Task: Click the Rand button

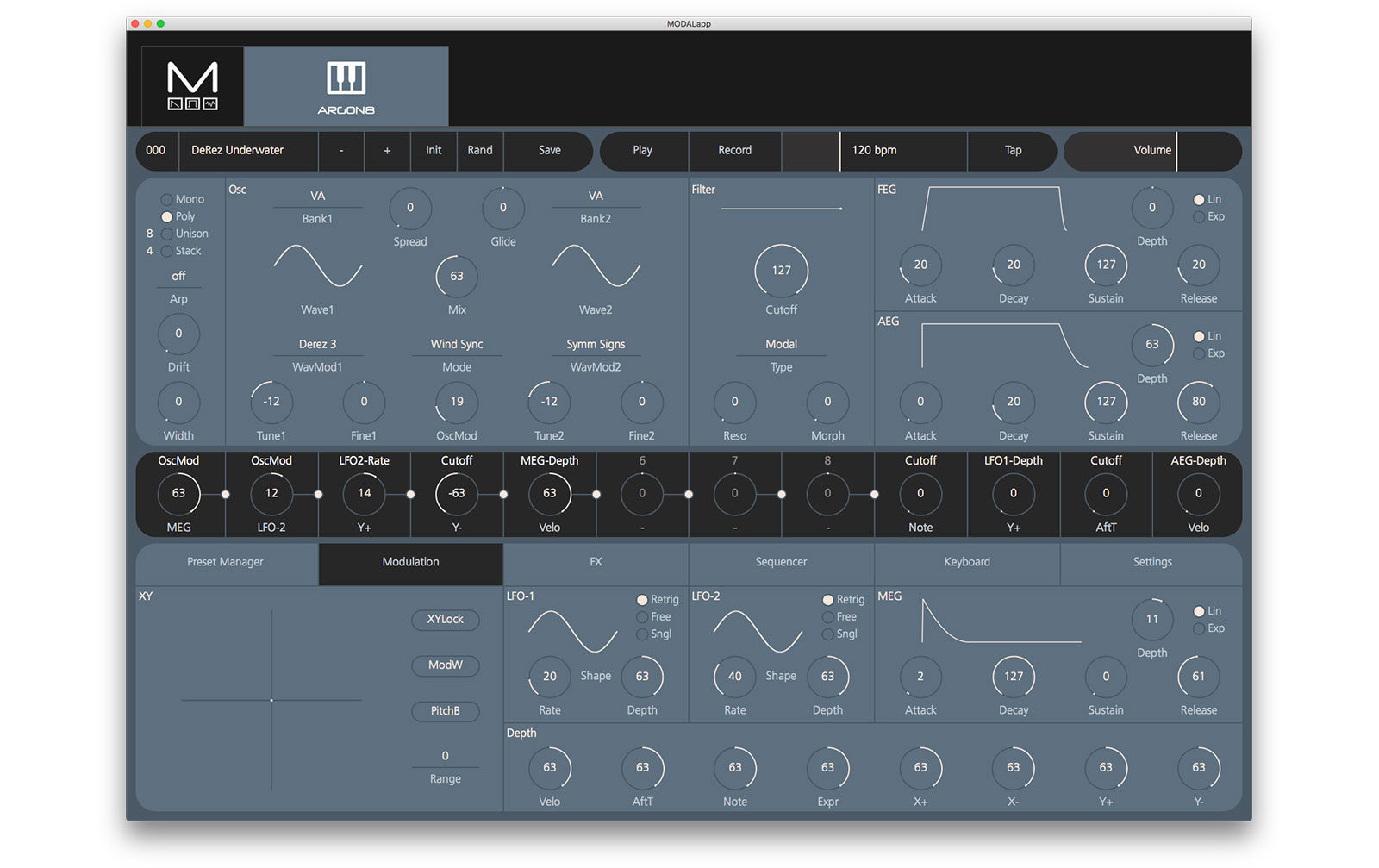Action: [480, 150]
